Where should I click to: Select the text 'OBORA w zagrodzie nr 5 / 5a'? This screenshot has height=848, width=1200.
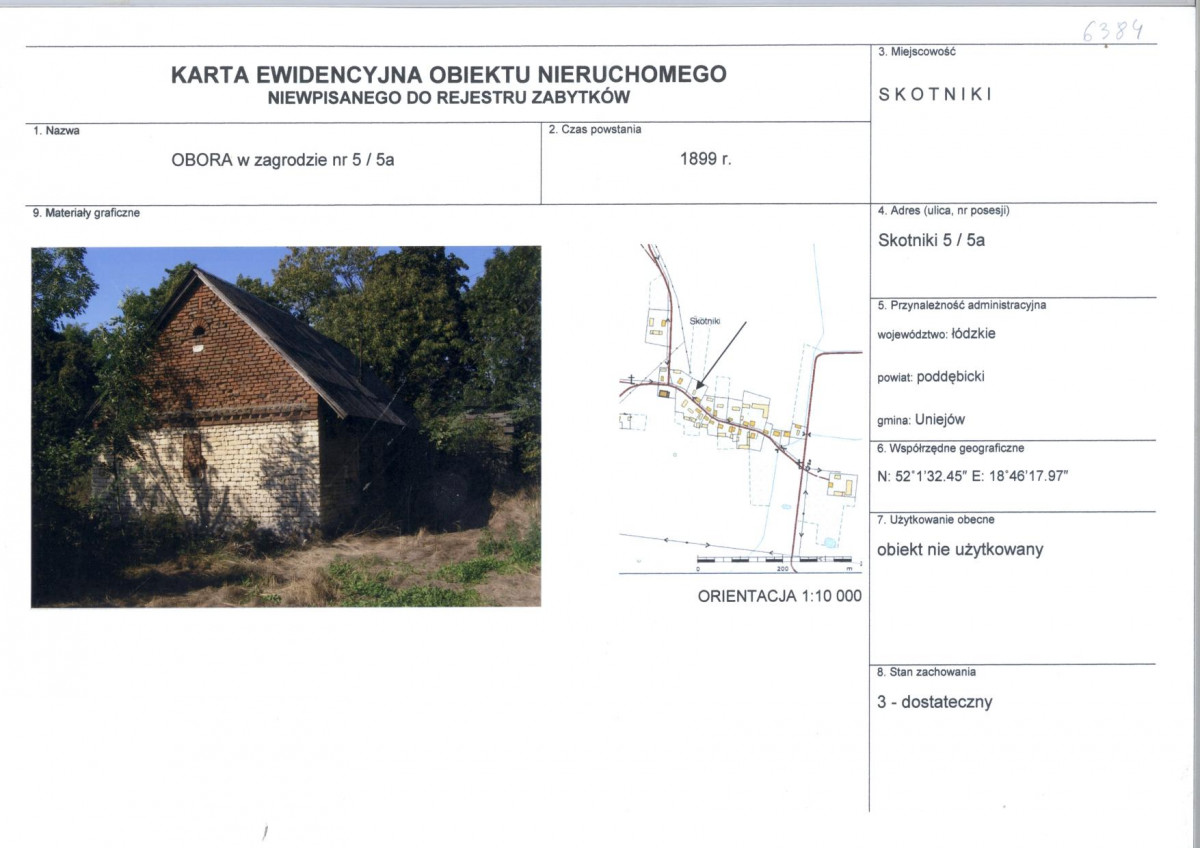283,160
